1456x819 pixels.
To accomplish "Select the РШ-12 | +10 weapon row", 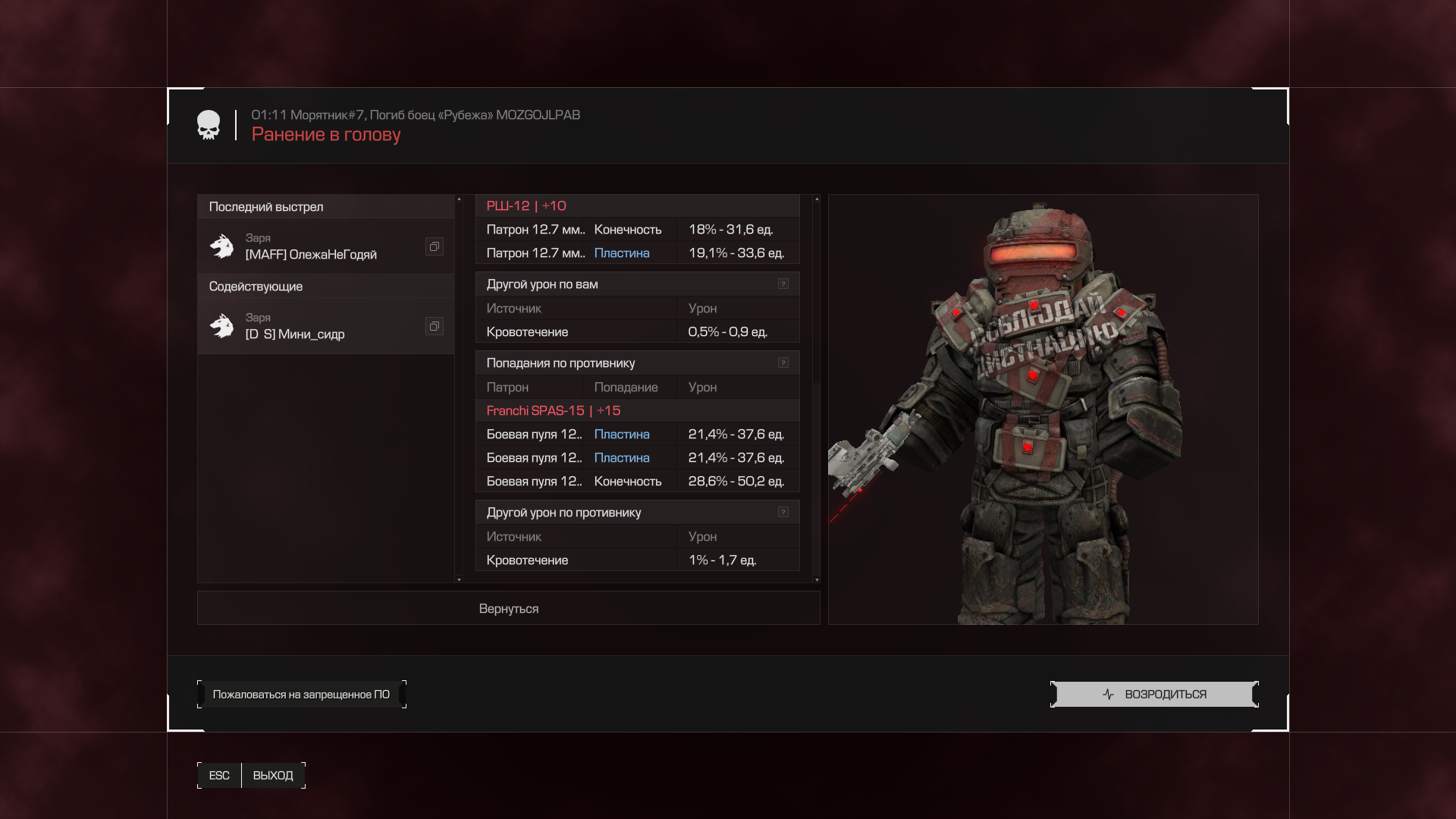I will [526, 206].
